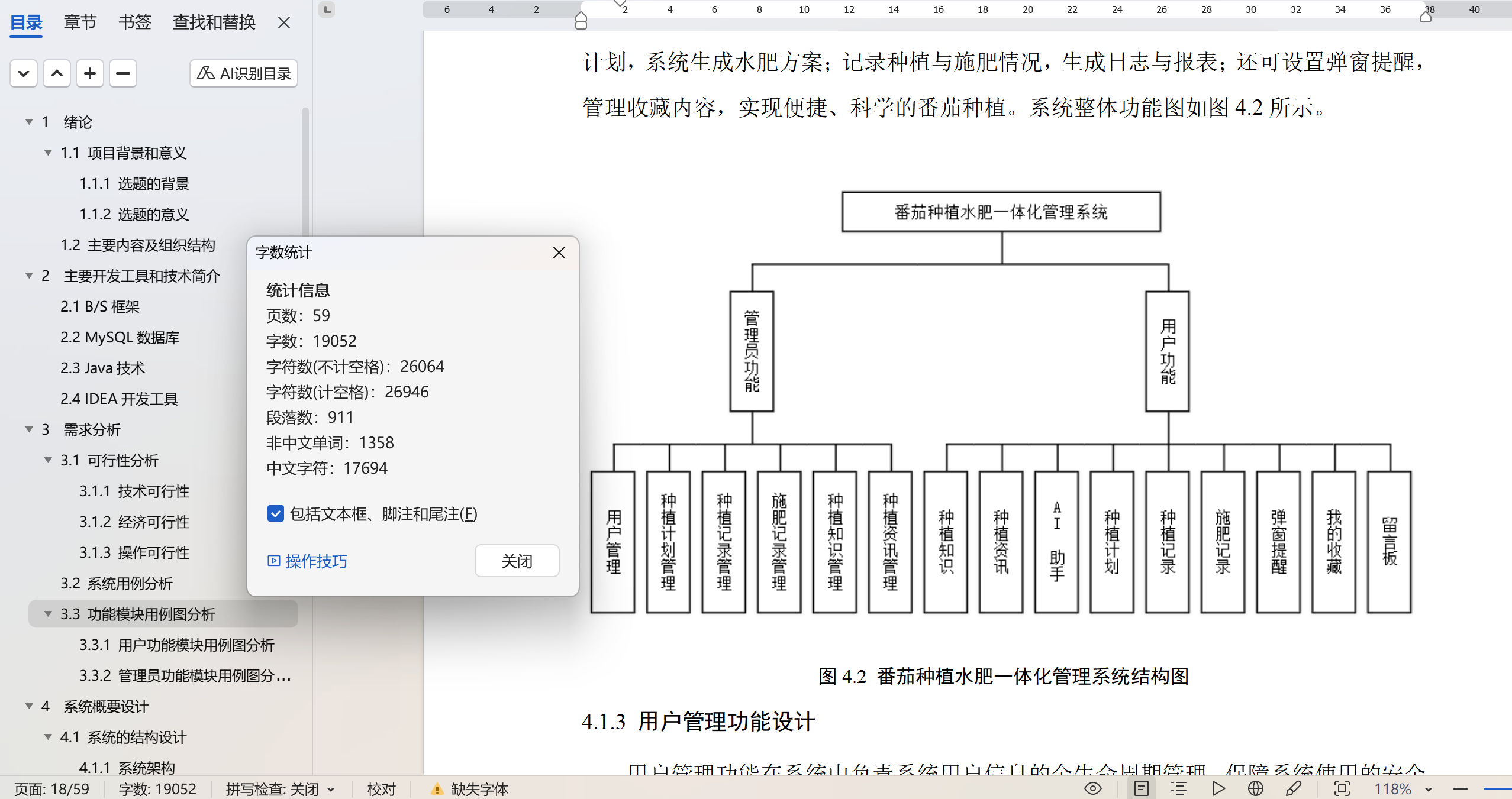Collapse the 1 绪论 tree node
Viewport: 1512px width, 799px height.
tap(29, 122)
